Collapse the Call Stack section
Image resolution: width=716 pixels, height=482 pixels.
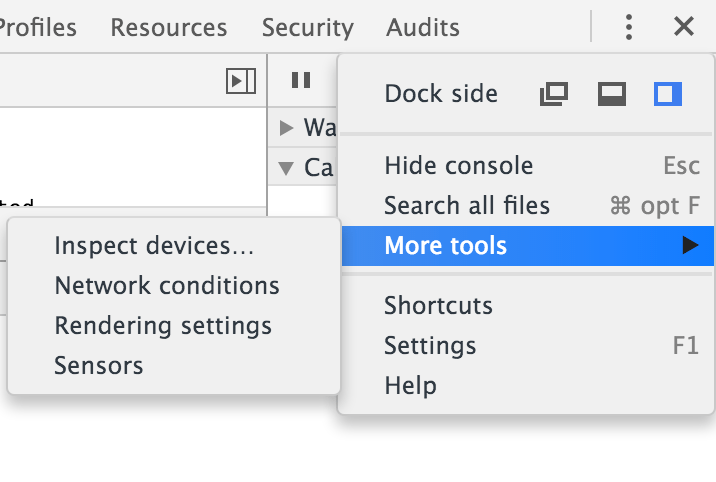[287, 167]
